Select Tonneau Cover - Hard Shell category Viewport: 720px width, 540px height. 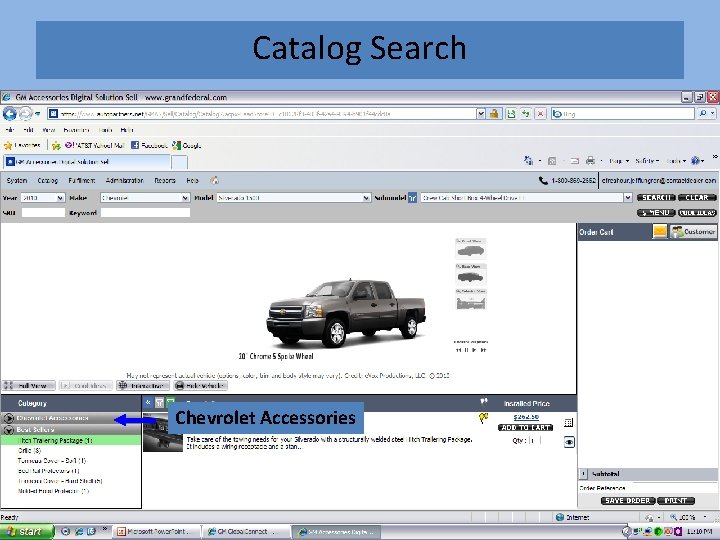pyautogui.click(x=60, y=481)
